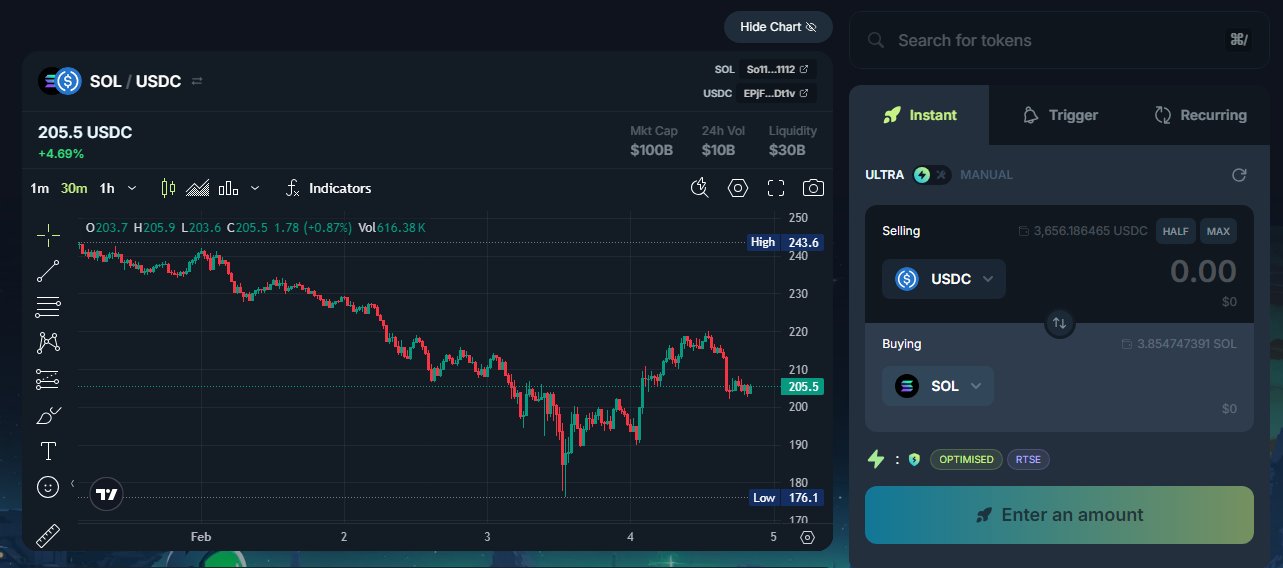Take a chart snapshot with camera icon

click(814, 188)
